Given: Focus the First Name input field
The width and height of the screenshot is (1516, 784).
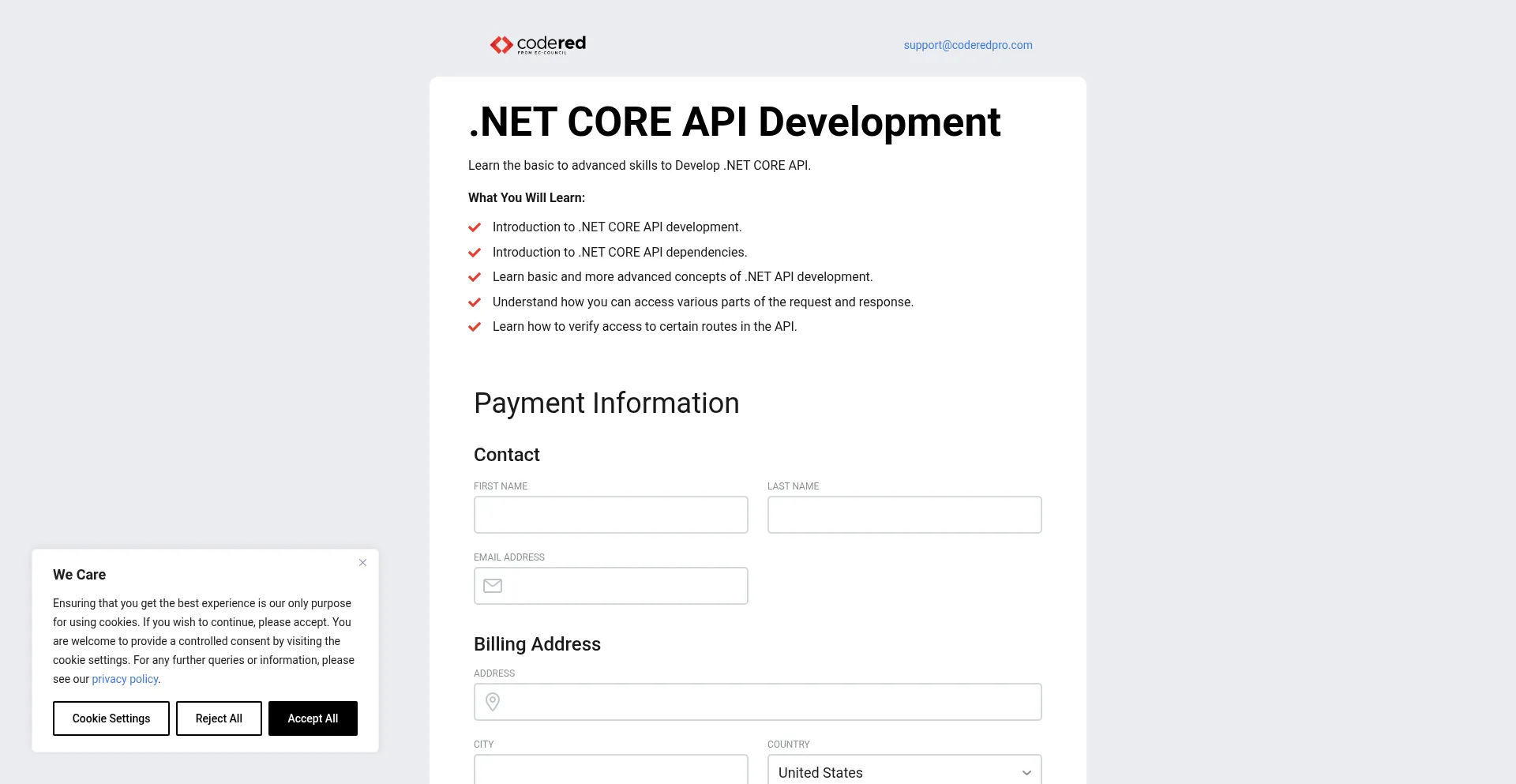Looking at the screenshot, I should pos(610,515).
